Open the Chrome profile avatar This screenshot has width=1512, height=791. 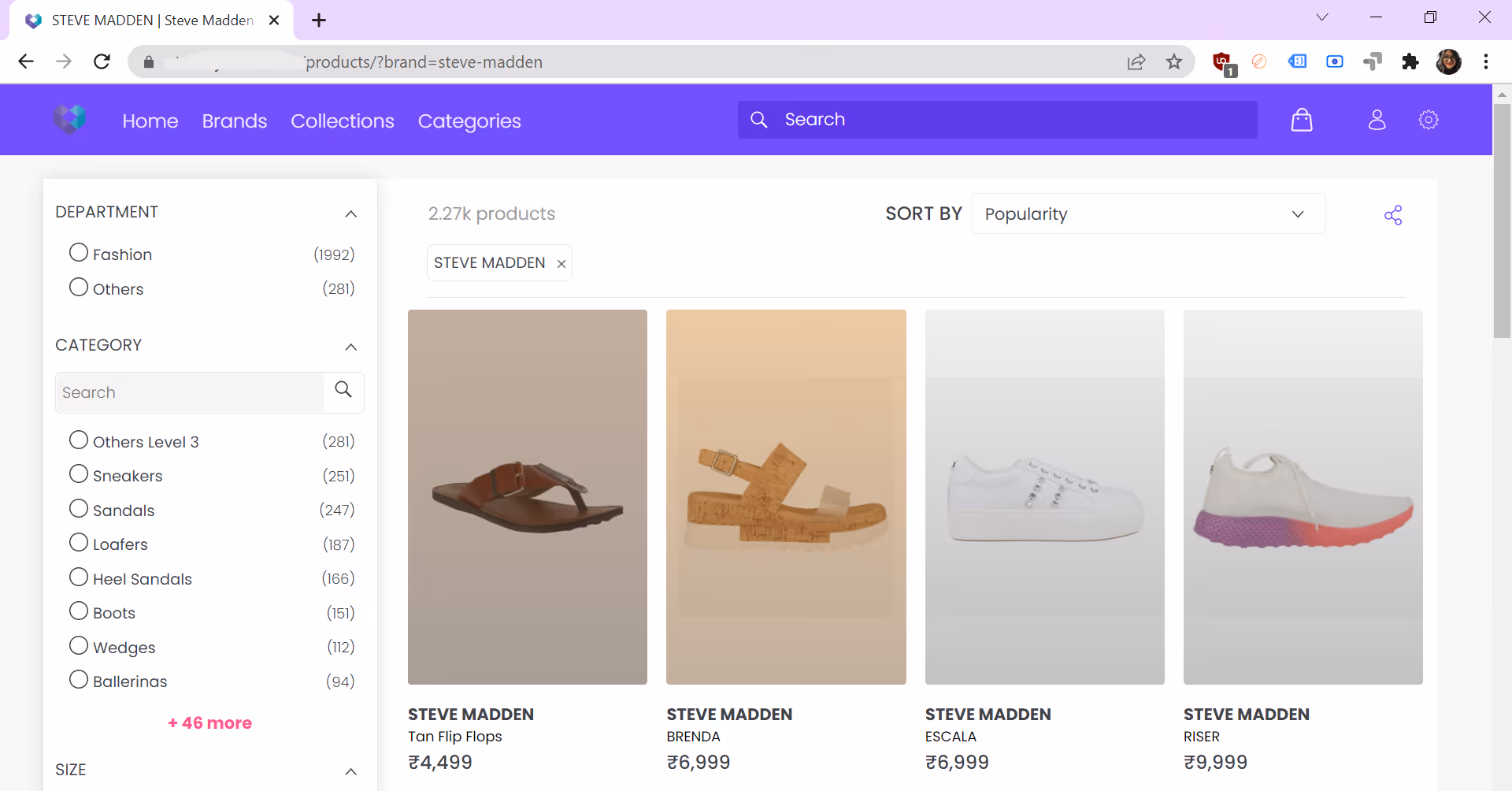pos(1448,61)
